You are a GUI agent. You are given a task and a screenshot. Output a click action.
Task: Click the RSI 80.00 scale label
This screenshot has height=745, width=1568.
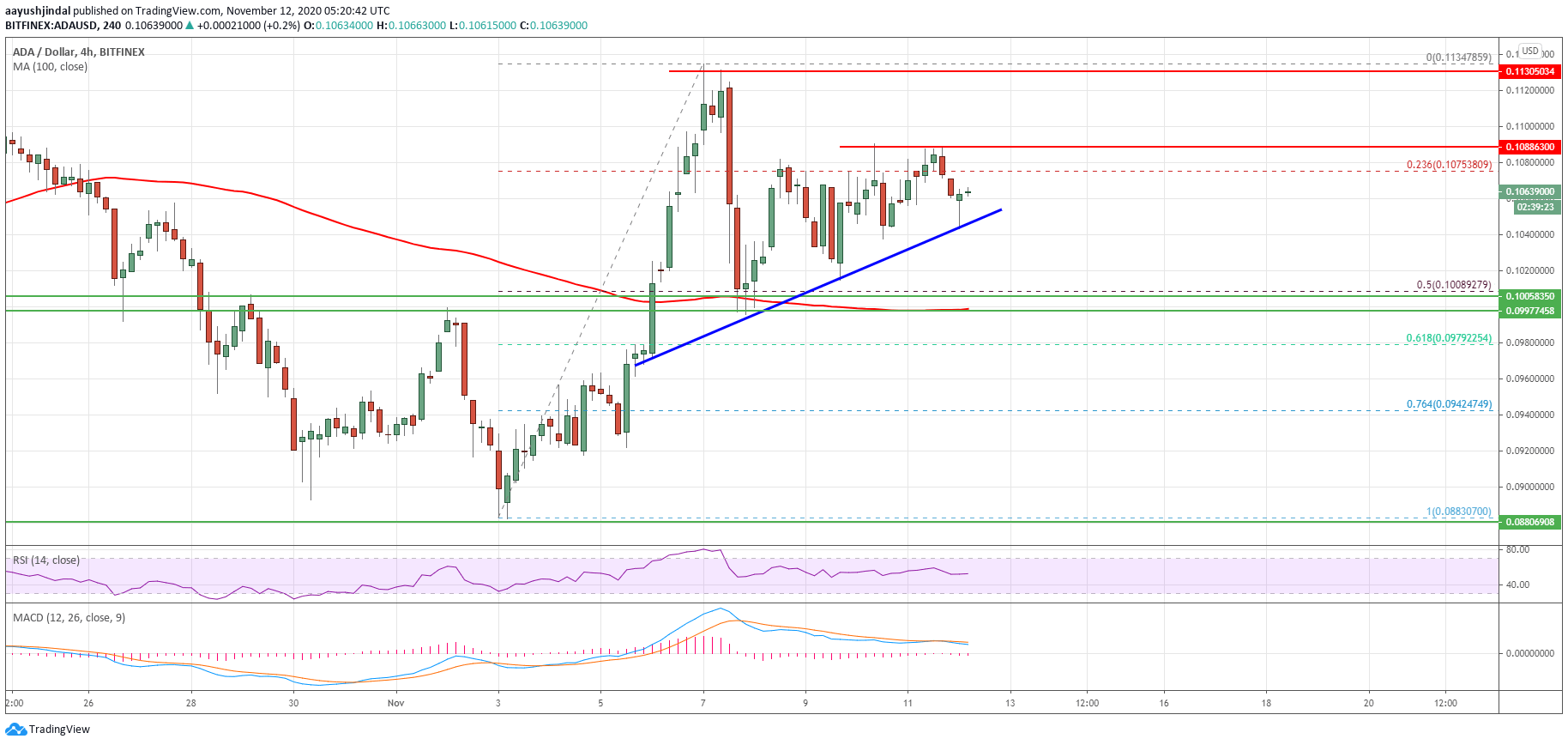tap(1517, 550)
